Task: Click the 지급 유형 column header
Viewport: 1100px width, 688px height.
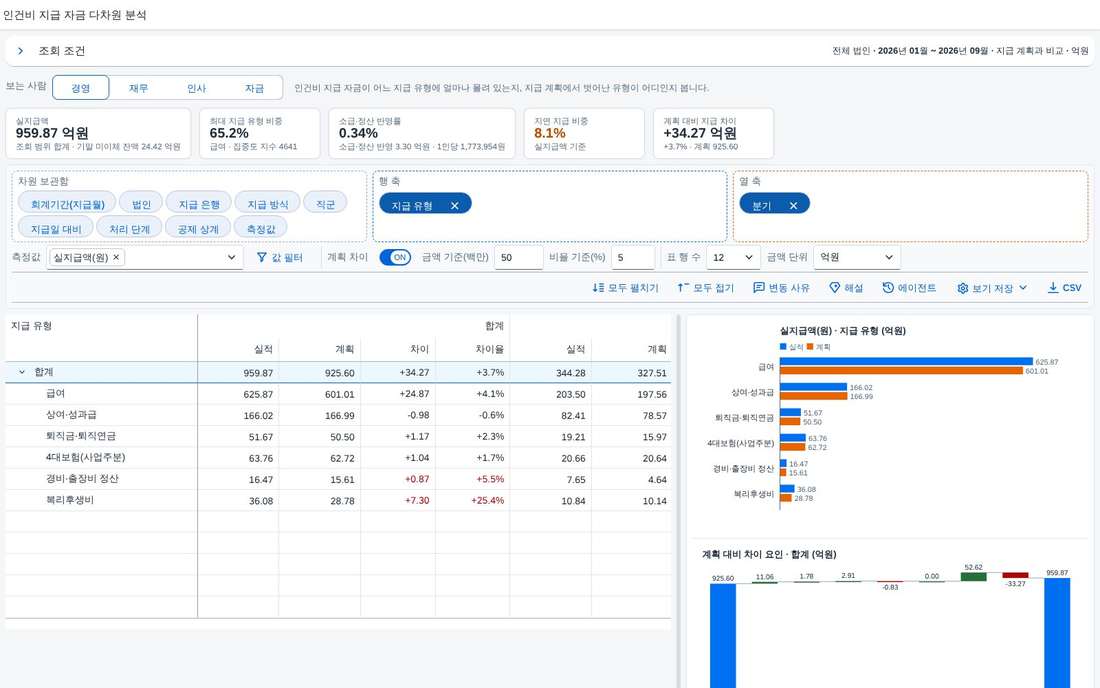Action: [31, 325]
